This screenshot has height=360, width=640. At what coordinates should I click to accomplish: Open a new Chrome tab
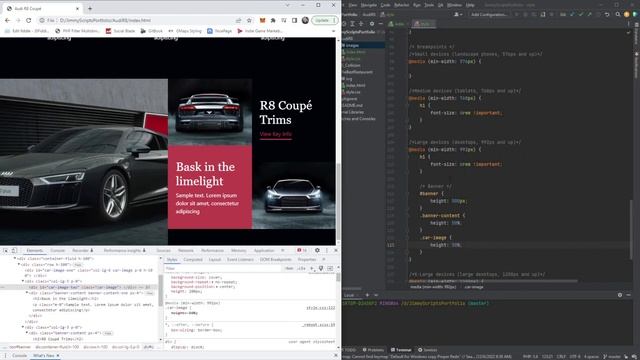[x=90, y=8]
